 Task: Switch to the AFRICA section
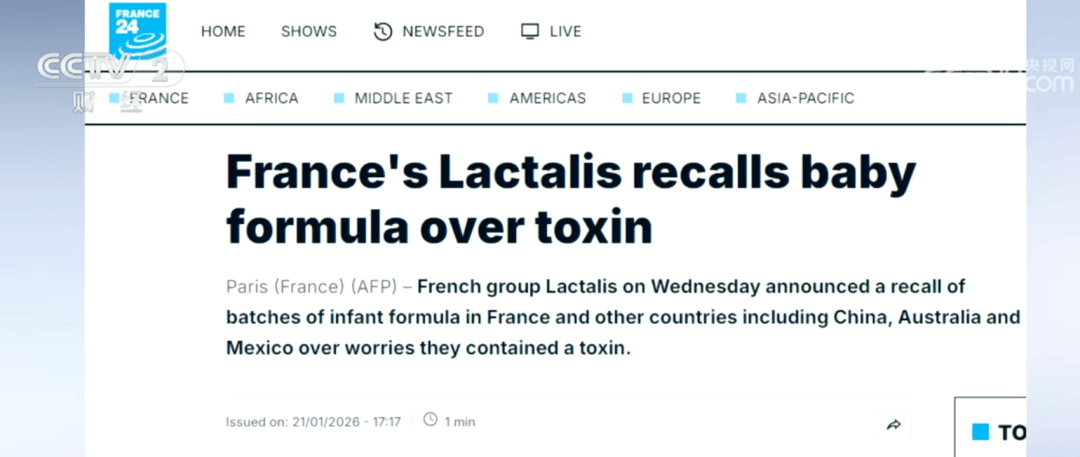pos(271,98)
